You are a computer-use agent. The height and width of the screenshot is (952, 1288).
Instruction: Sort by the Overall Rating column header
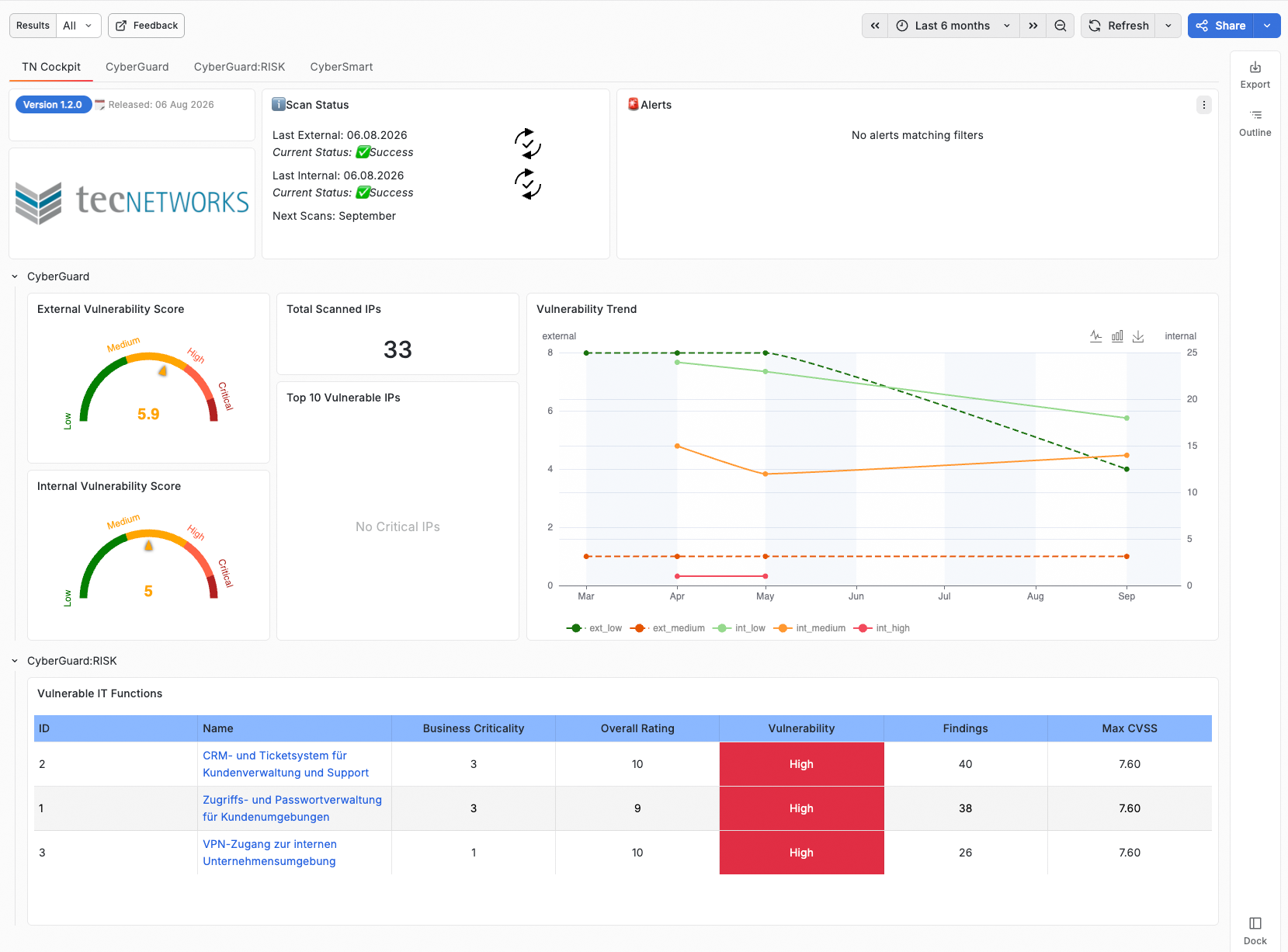[637, 728]
